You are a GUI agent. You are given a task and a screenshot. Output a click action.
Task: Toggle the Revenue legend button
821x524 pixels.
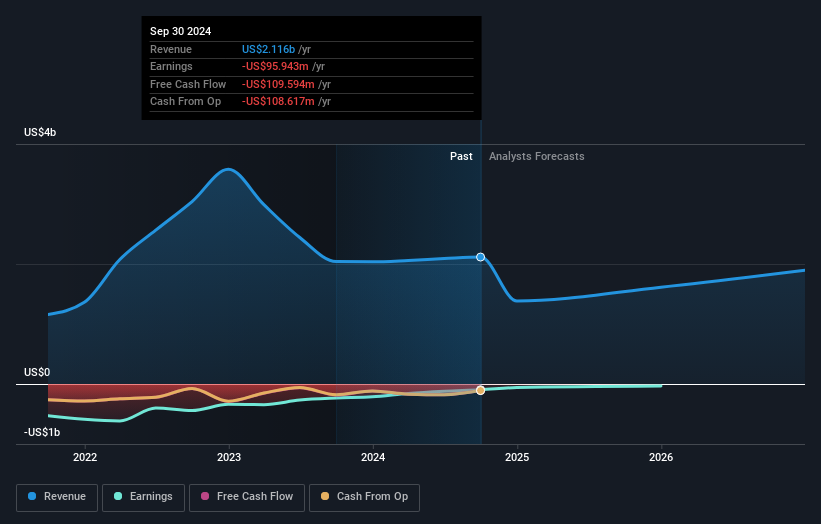(57, 497)
